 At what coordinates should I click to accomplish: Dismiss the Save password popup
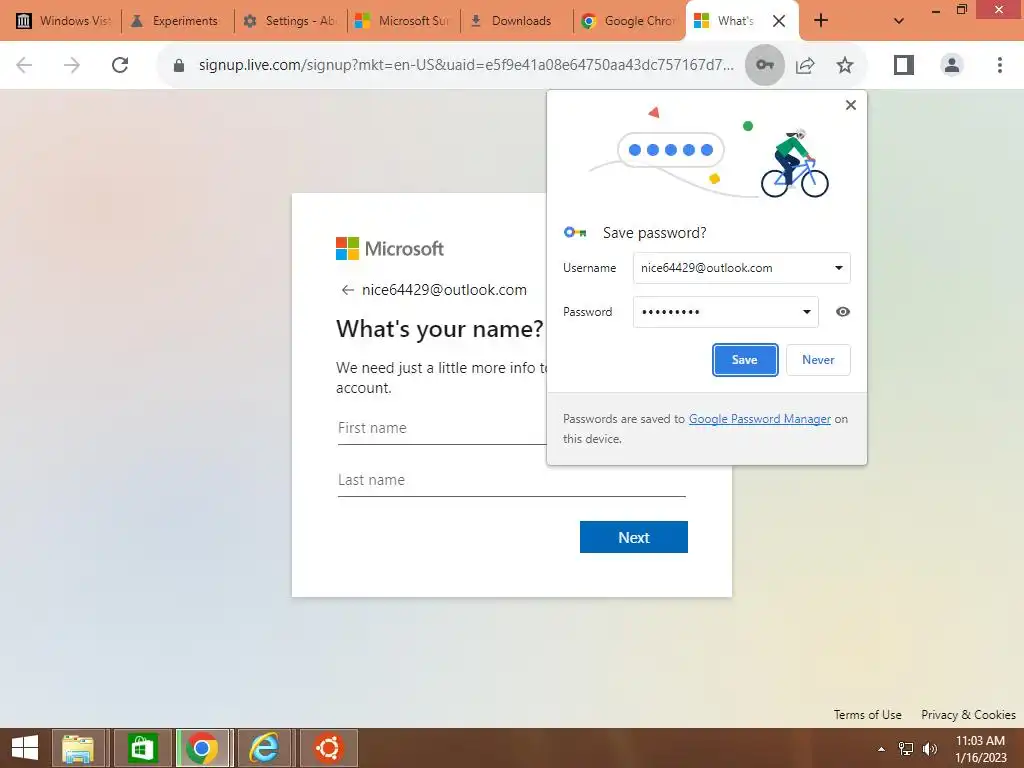point(850,105)
